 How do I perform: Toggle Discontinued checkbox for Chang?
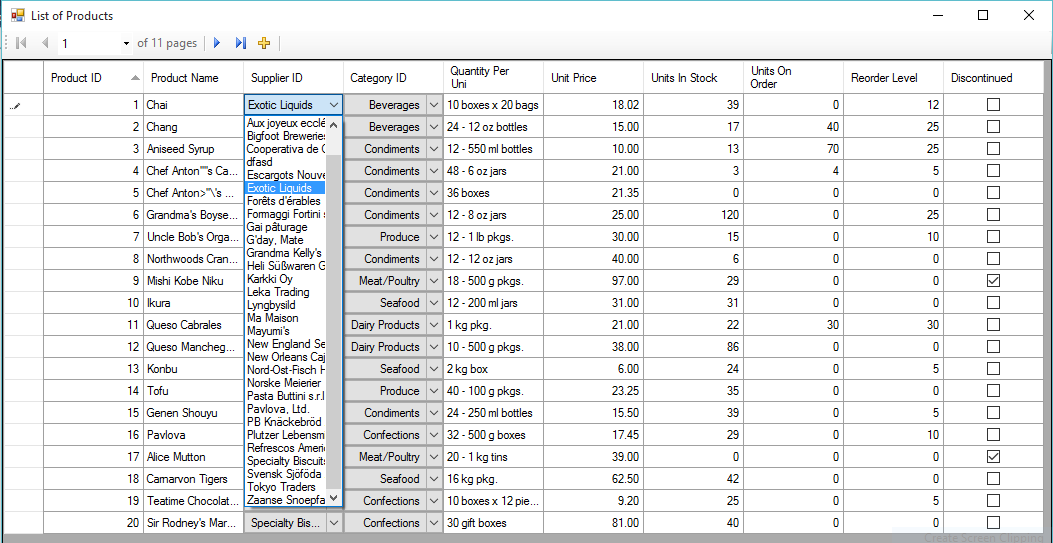pos(993,127)
